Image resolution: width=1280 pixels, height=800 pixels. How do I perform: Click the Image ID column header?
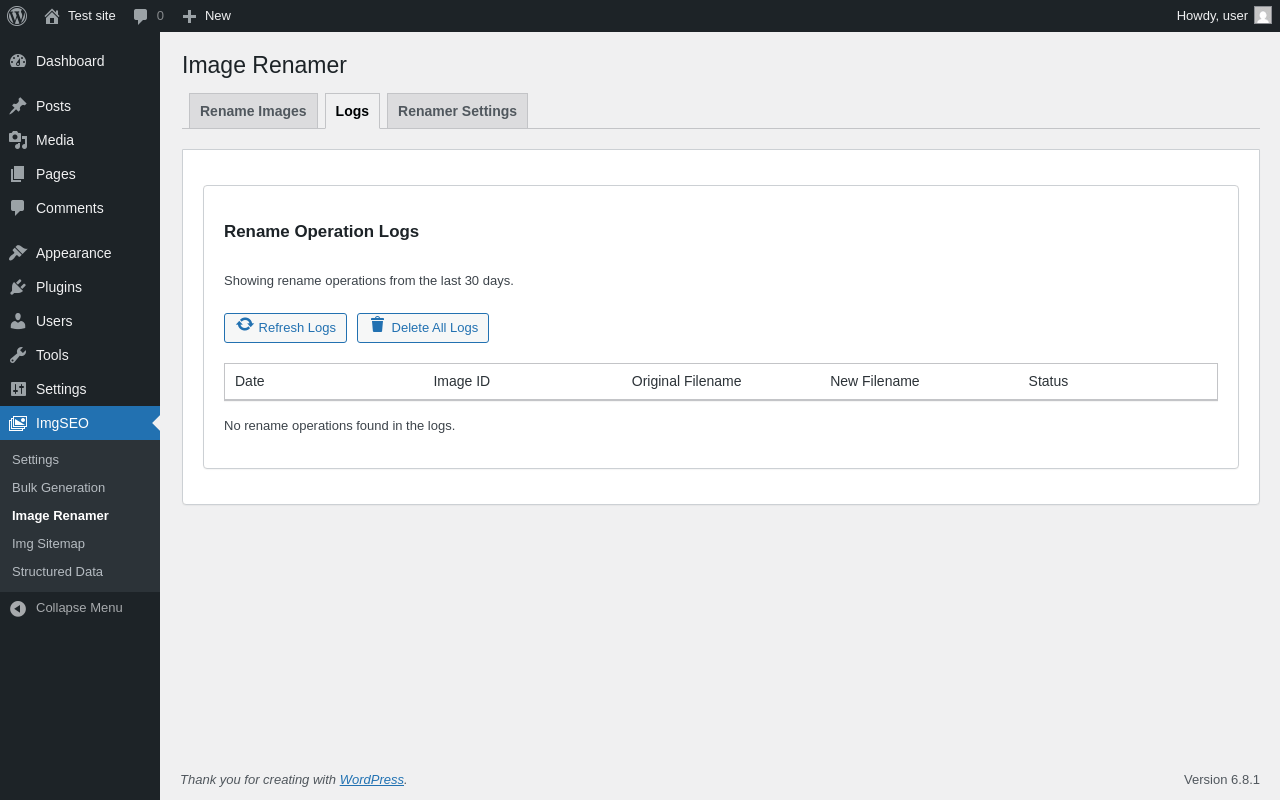[x=462, y=381]
